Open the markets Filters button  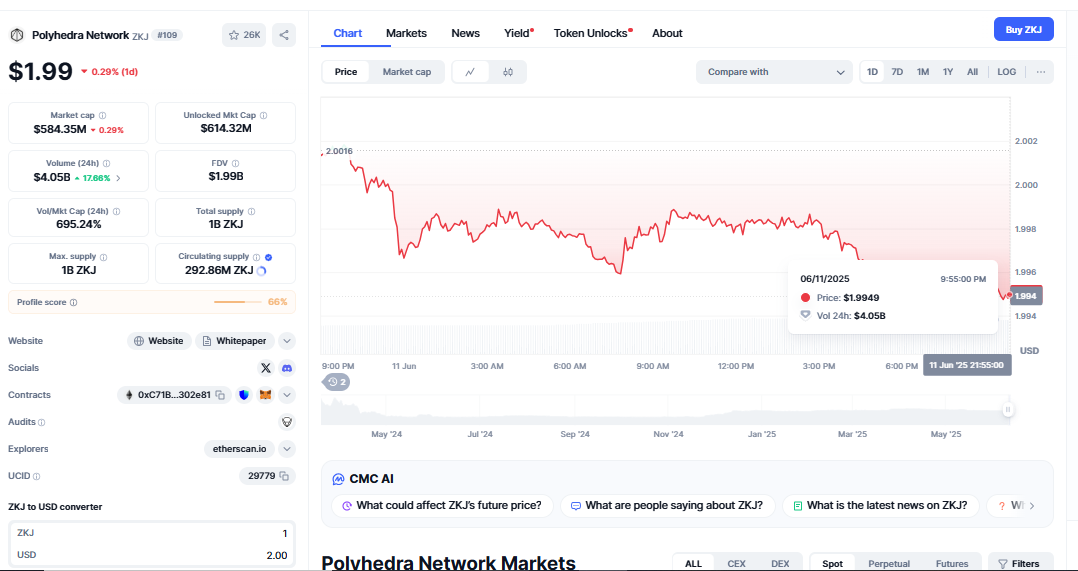[1020, 563]
